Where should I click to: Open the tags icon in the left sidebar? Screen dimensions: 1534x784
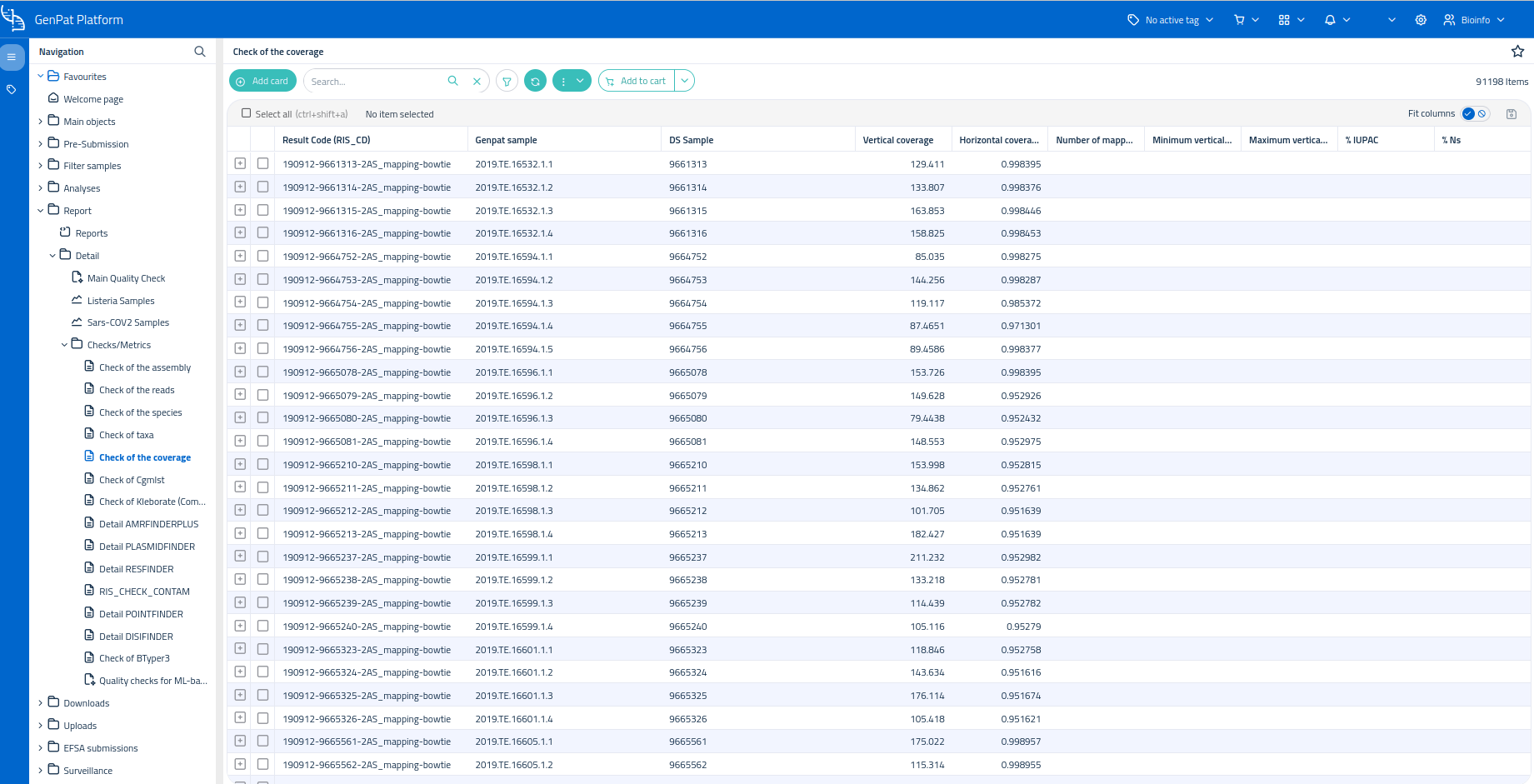[12, 89]
